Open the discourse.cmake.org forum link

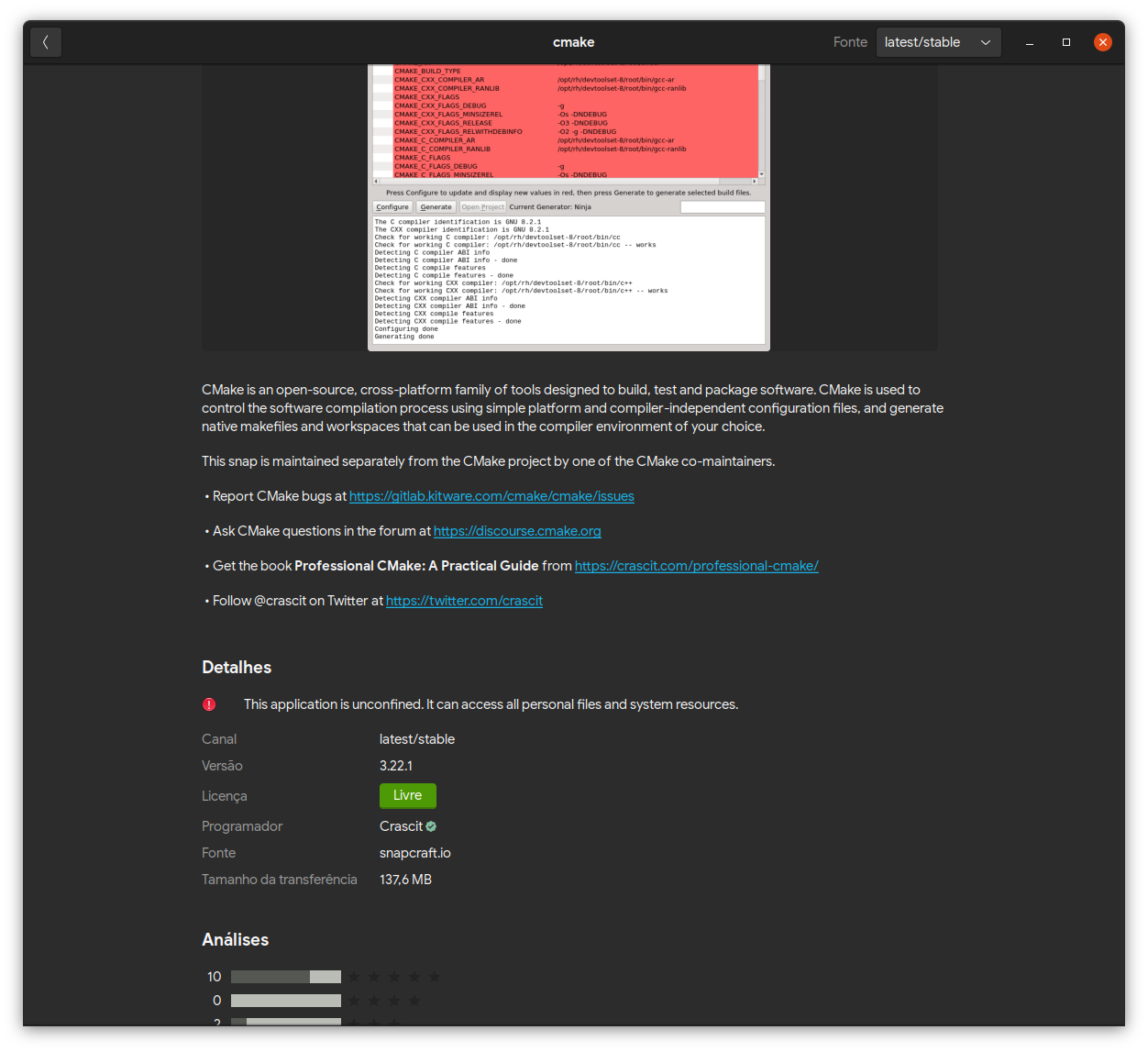[x=517, y=531]
